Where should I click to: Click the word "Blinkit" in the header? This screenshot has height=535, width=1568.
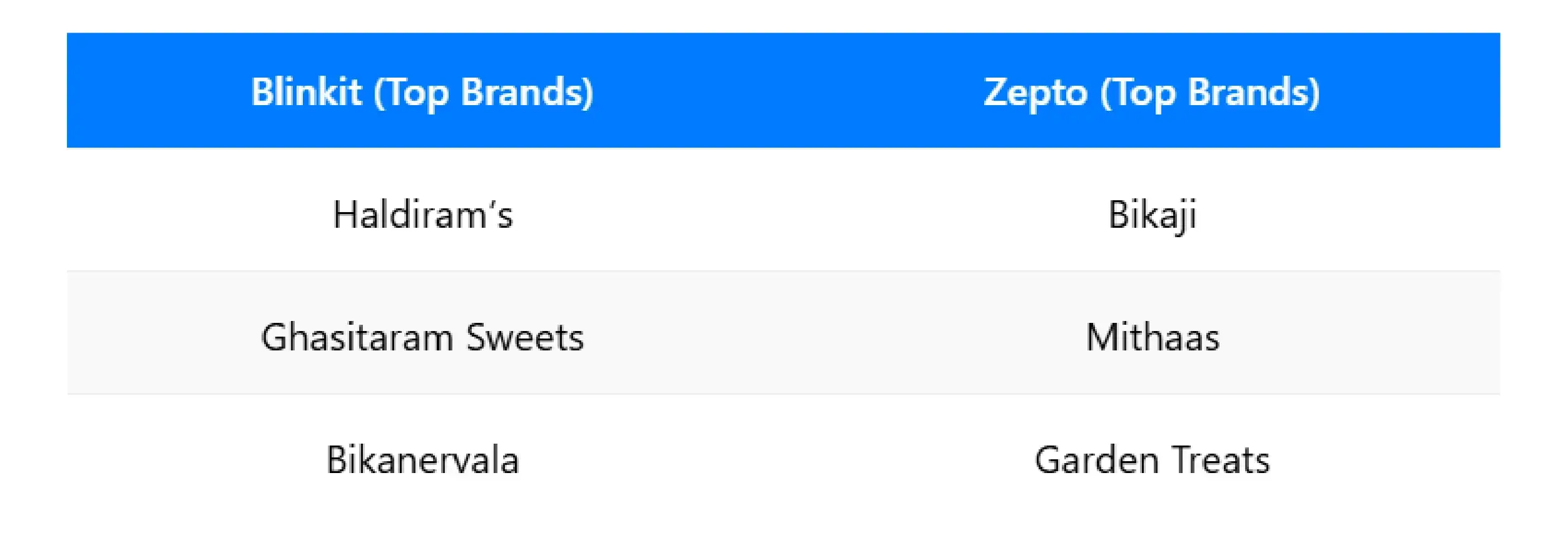[307, 92]
